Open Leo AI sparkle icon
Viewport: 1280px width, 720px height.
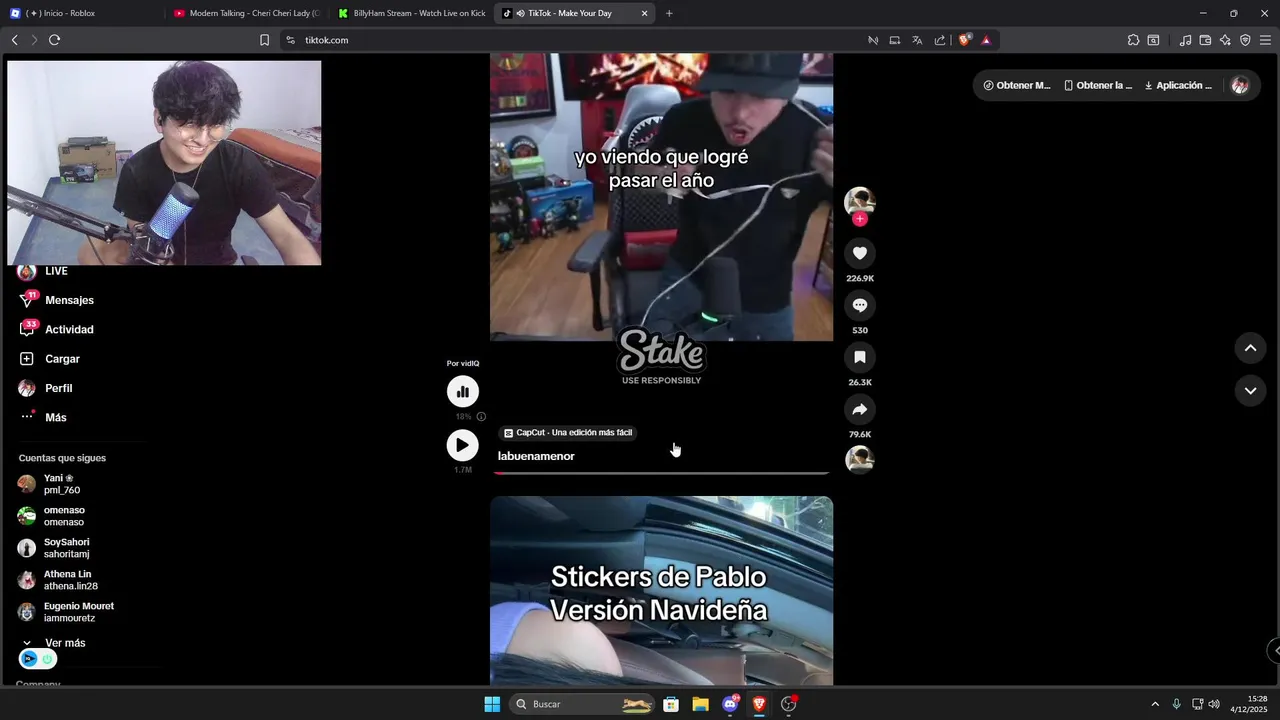click(x=1225, y=40)
